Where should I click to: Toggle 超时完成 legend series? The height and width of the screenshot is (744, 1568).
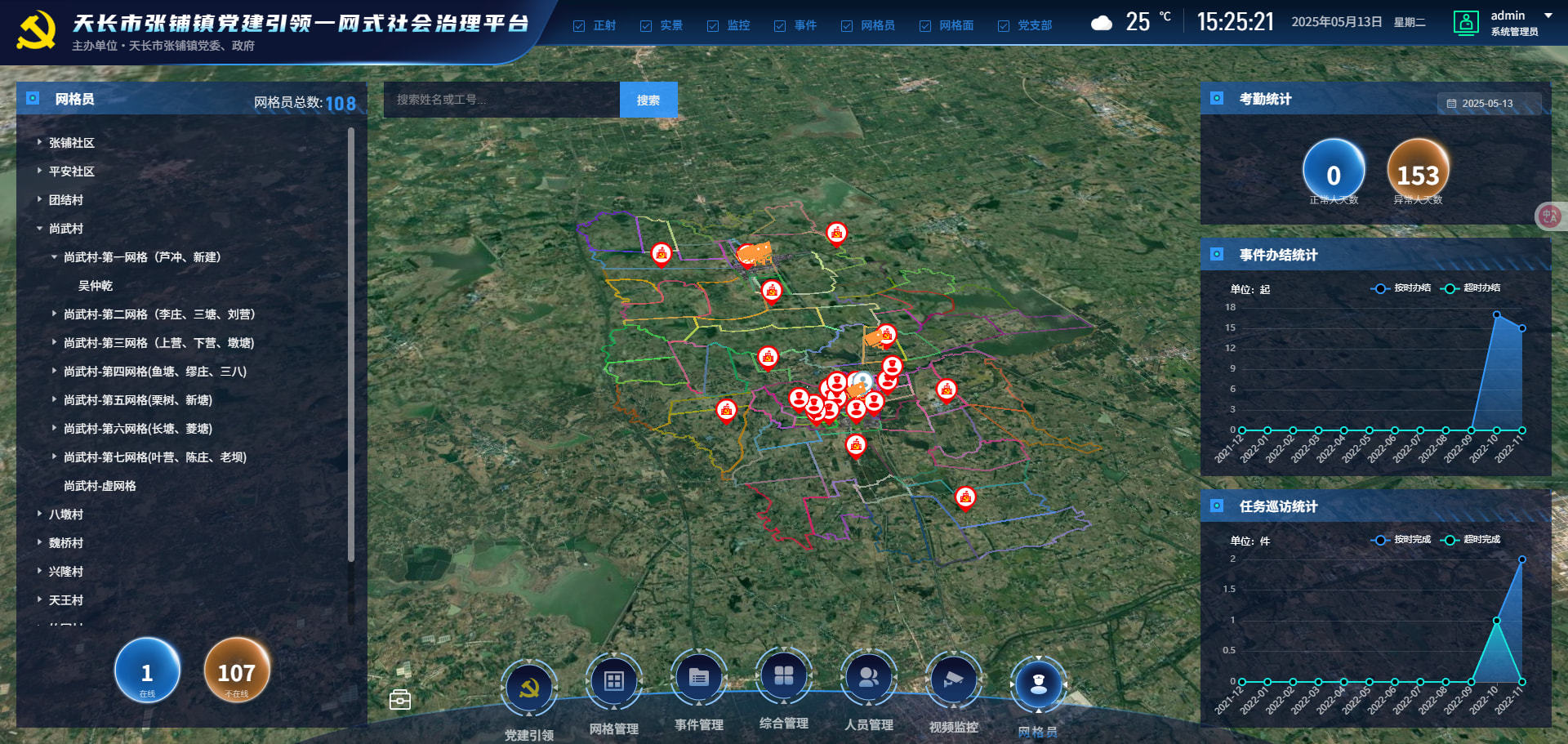[1471, 540]
